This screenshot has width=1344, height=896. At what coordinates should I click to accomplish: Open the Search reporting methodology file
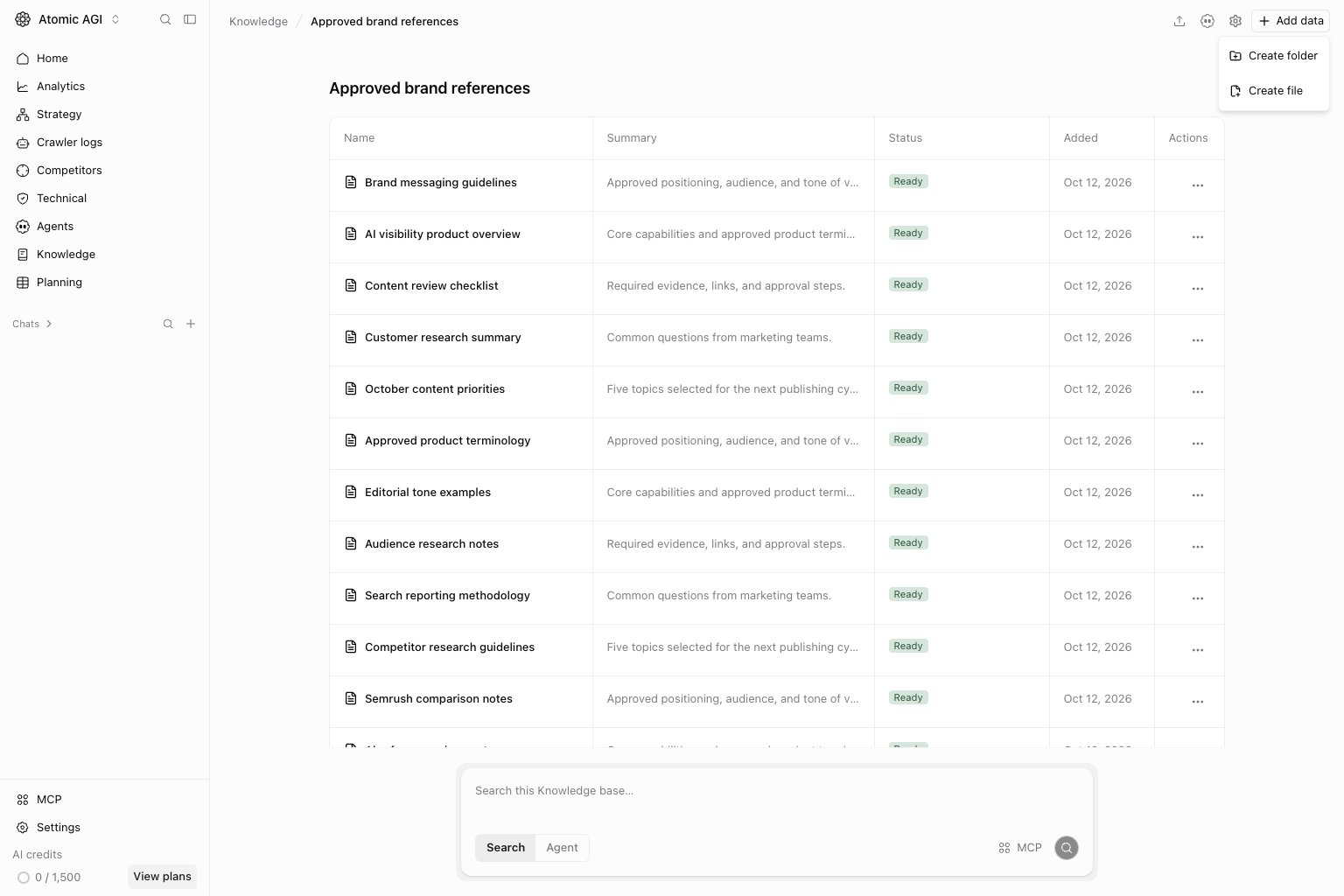click(x=447, y=596)
